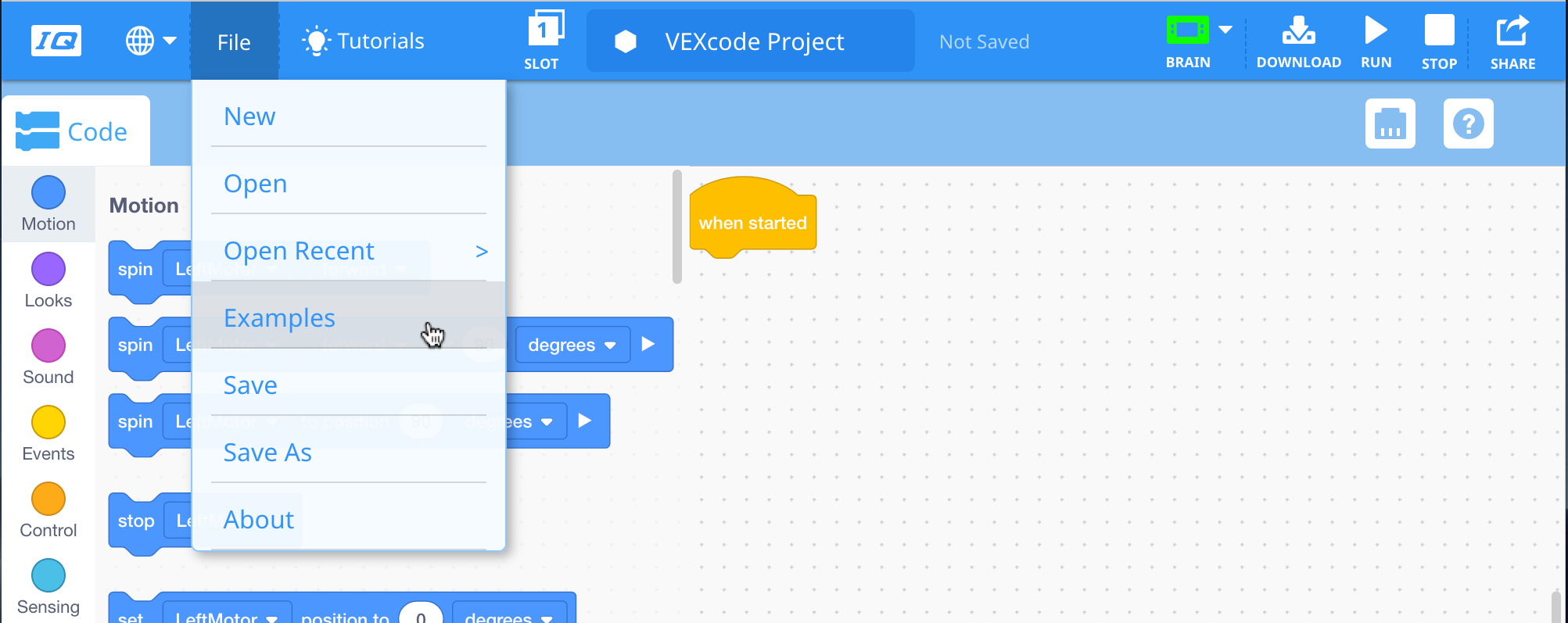Open the Tutorials lightbulb item
Viewport: 1568px width, 623px height.
364,41
